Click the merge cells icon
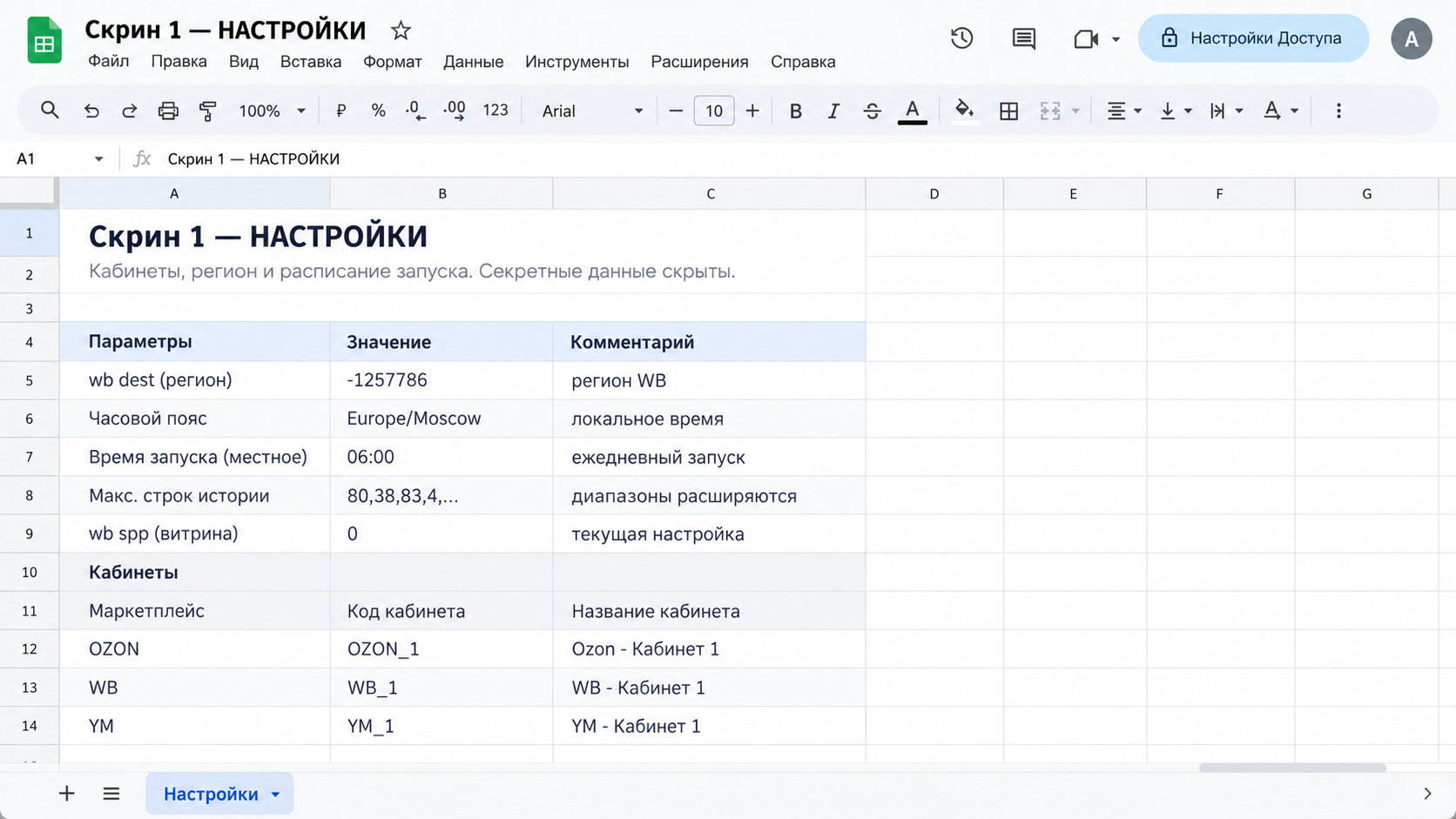 click(1050, 111)
